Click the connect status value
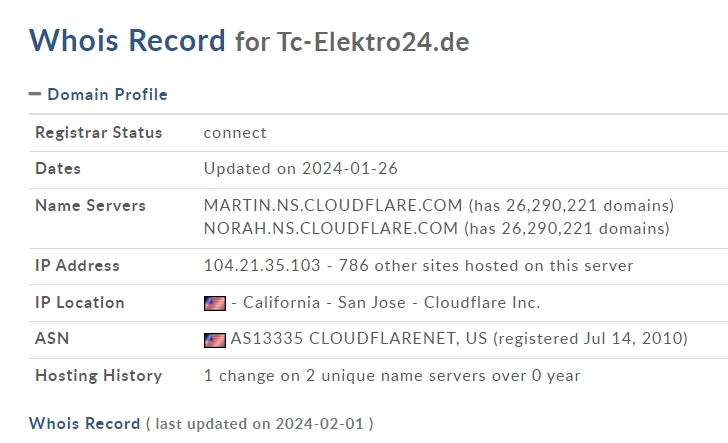Image resolution: width=728 pixels, height=443 pixels. click(x=235, y=133)
